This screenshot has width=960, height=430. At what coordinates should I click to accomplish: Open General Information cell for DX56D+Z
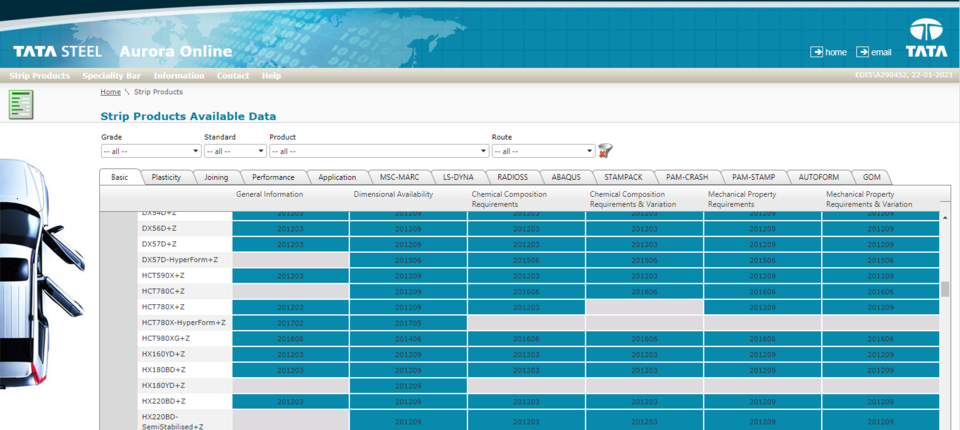point(291,229)
